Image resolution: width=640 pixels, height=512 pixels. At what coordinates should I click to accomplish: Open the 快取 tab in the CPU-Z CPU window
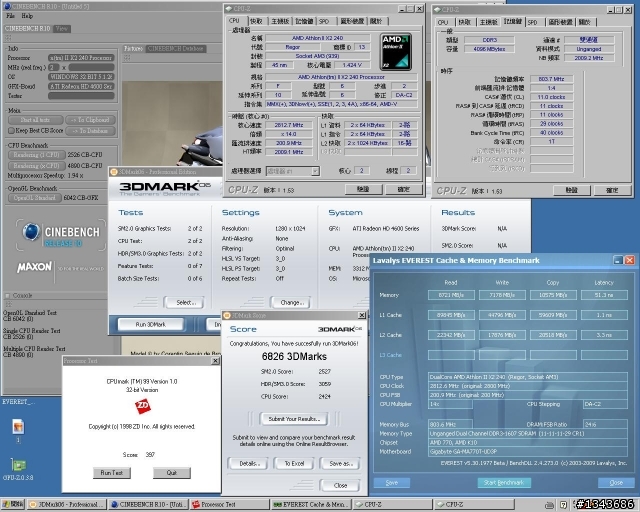pyautogui.click(x=257, y=21)
